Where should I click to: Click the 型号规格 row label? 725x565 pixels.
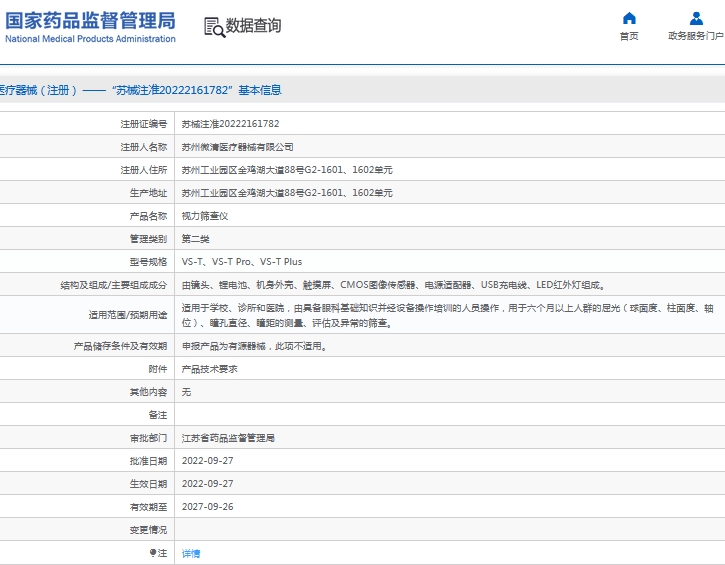(148, 262)
